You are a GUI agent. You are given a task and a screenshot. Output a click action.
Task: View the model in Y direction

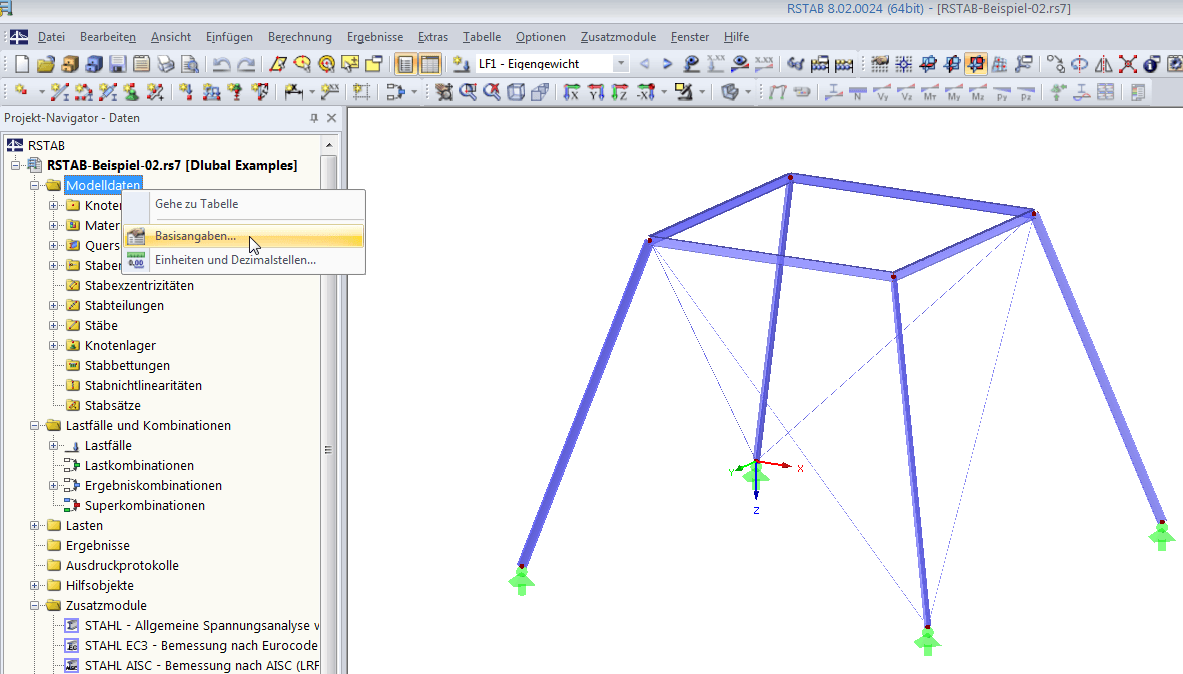pyautogui.click(x=596, y=92)
